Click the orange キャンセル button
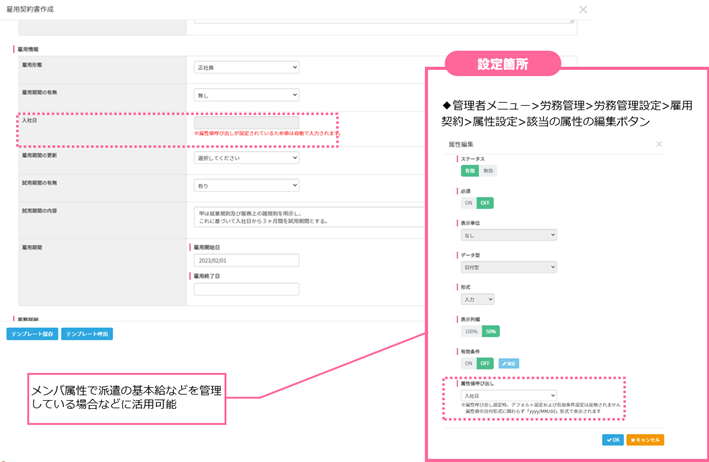 click(x=645, y=440)
